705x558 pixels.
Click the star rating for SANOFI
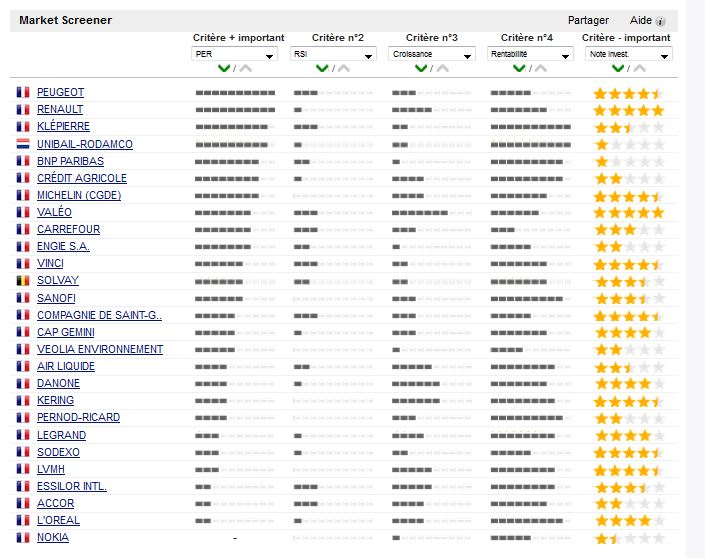(x=629, y=298)
